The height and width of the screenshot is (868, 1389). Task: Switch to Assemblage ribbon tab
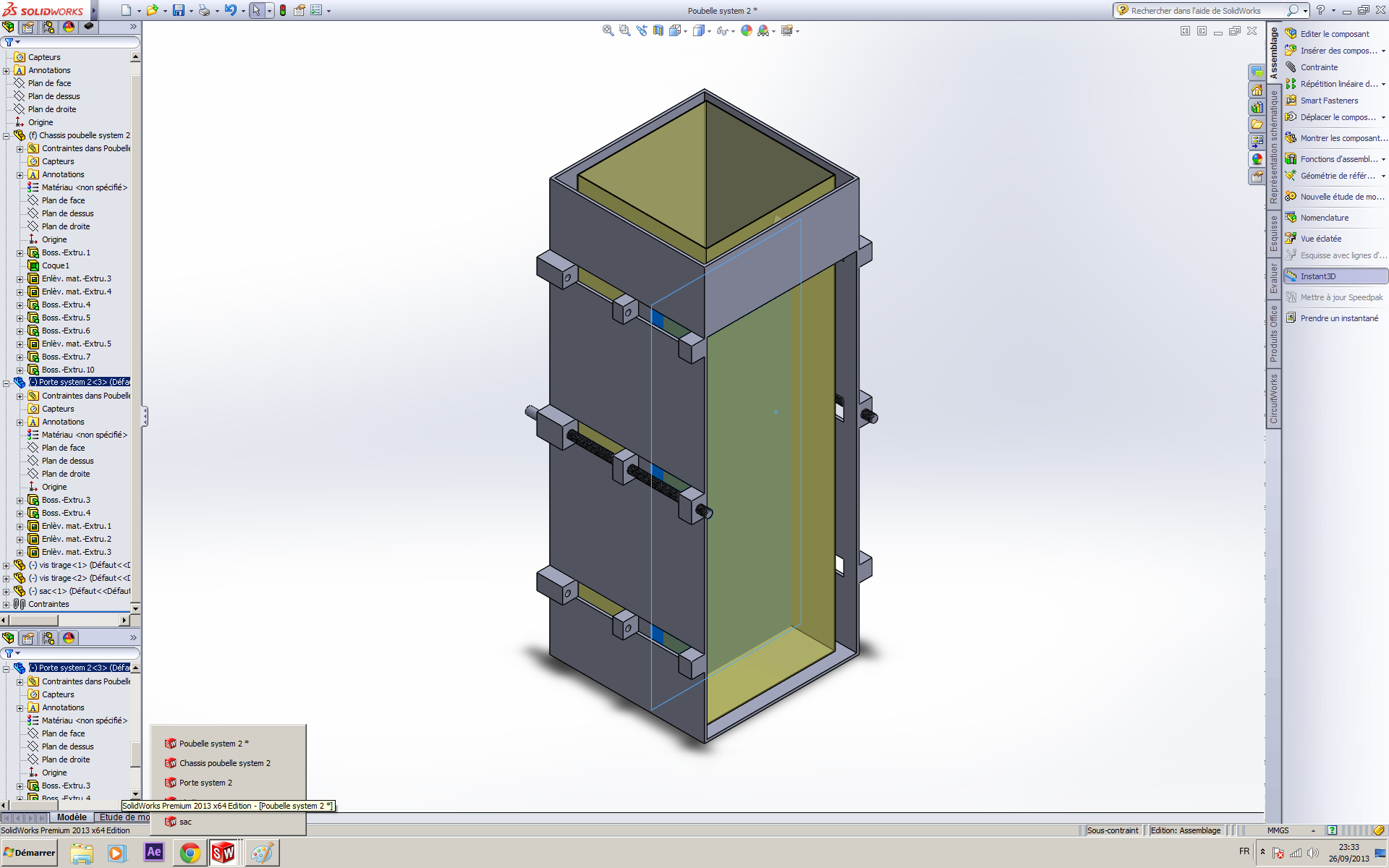click(x=1273, y=53)
